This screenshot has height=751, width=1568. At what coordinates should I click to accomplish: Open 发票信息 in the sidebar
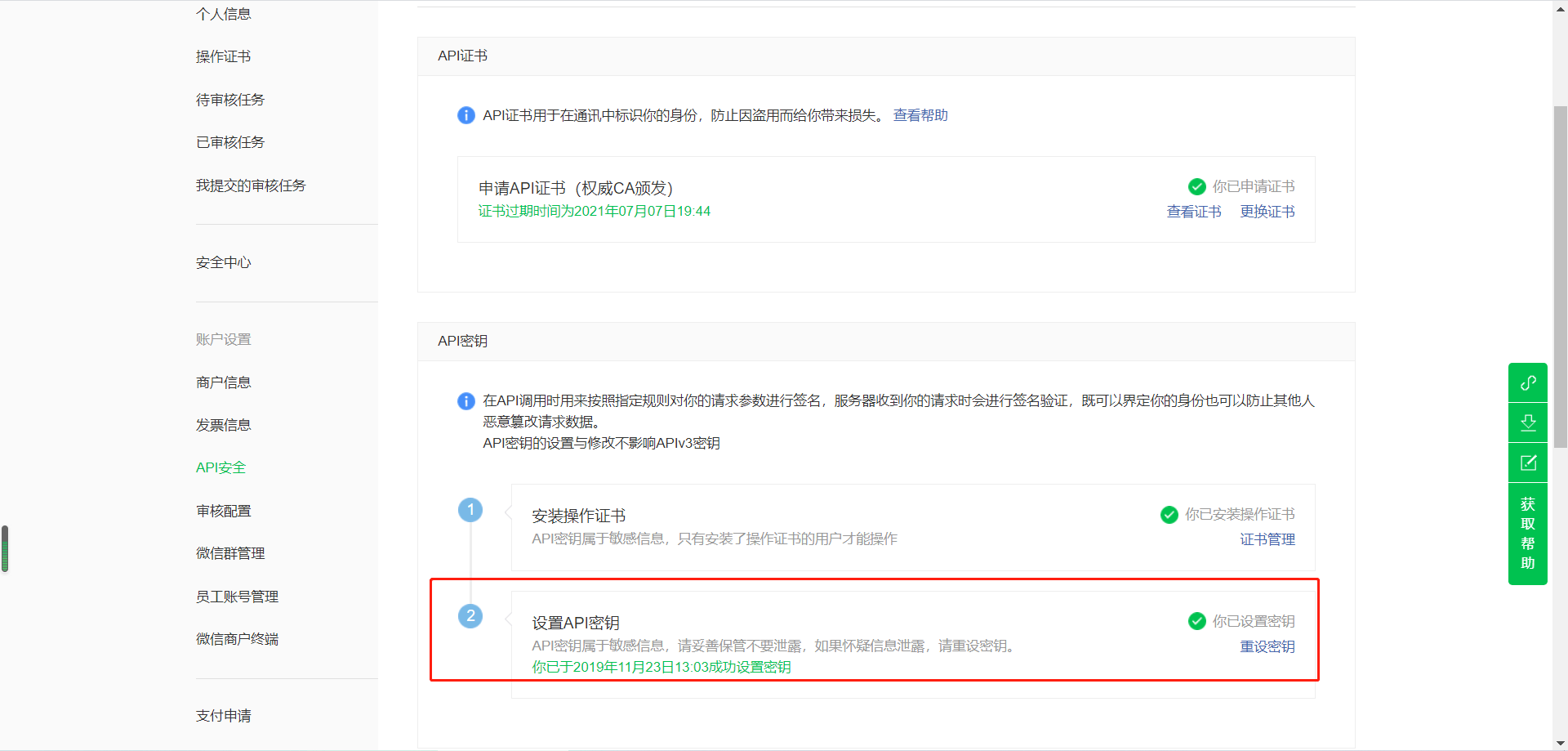[224, 425]
